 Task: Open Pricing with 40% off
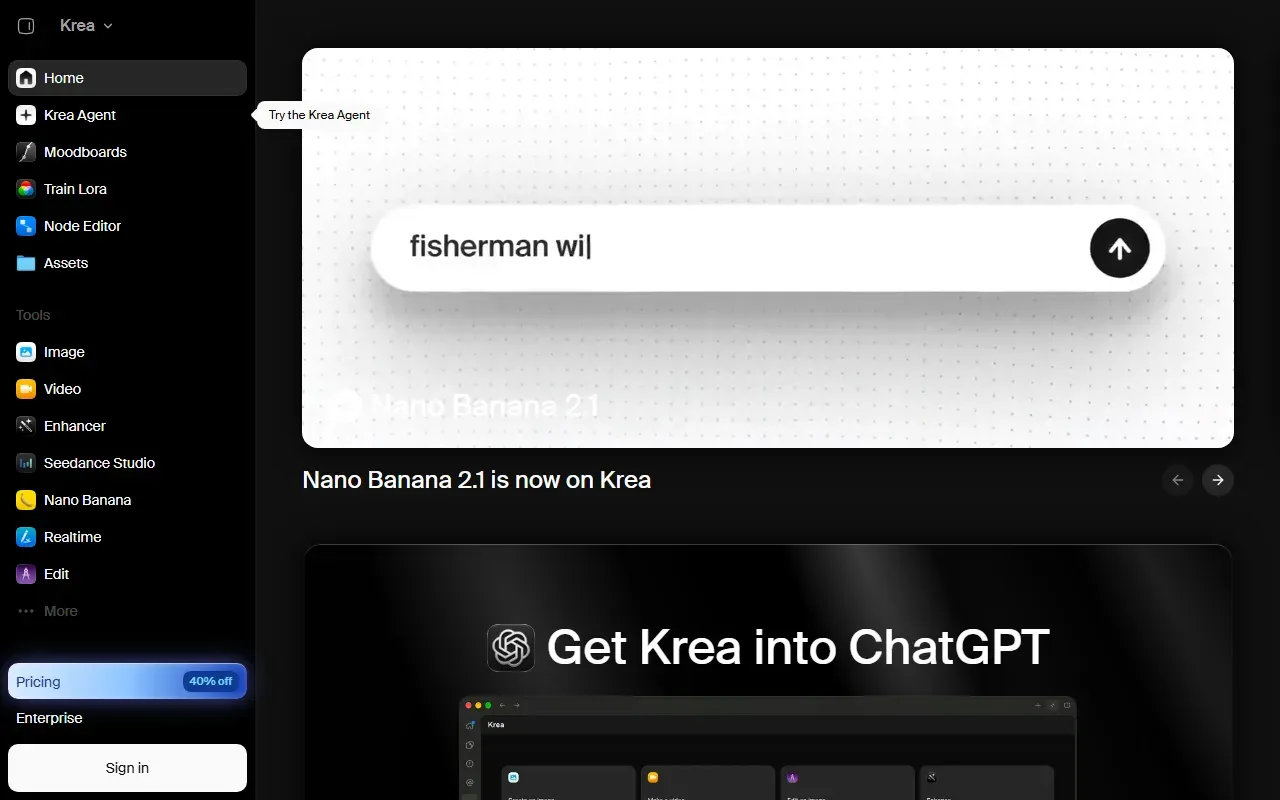tap(127, 681)
